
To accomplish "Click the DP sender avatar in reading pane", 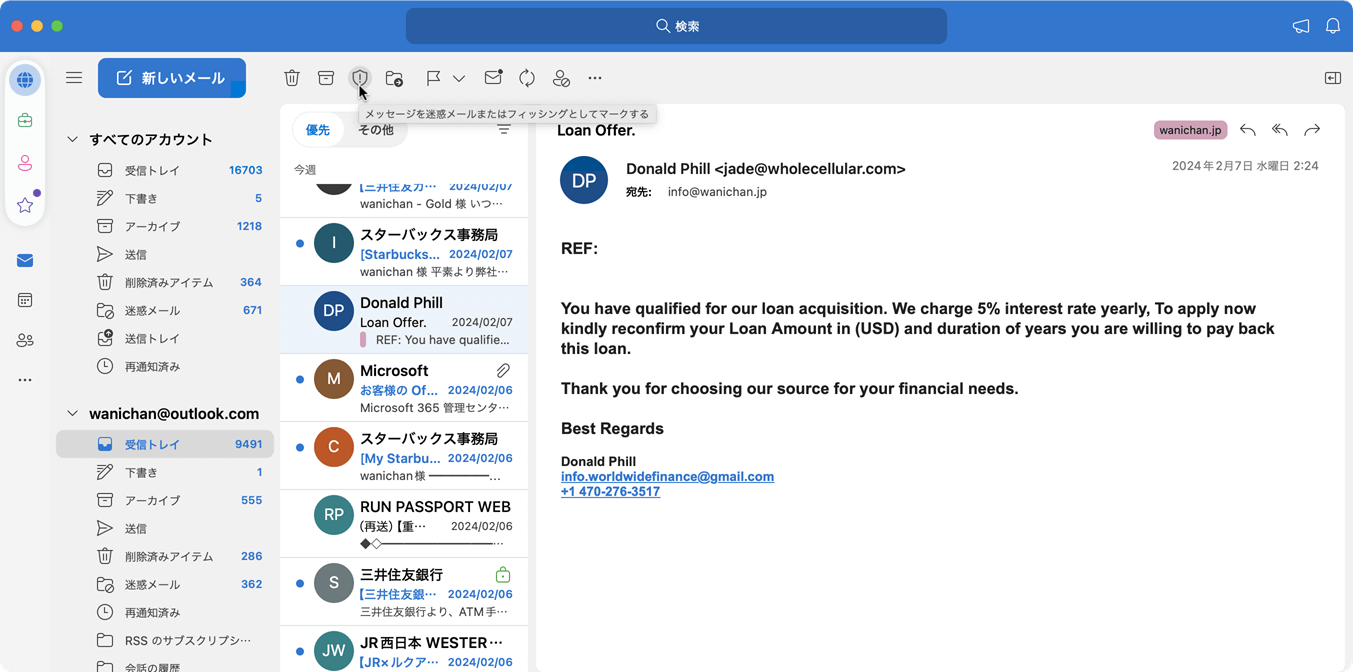I will pos(584,180).
